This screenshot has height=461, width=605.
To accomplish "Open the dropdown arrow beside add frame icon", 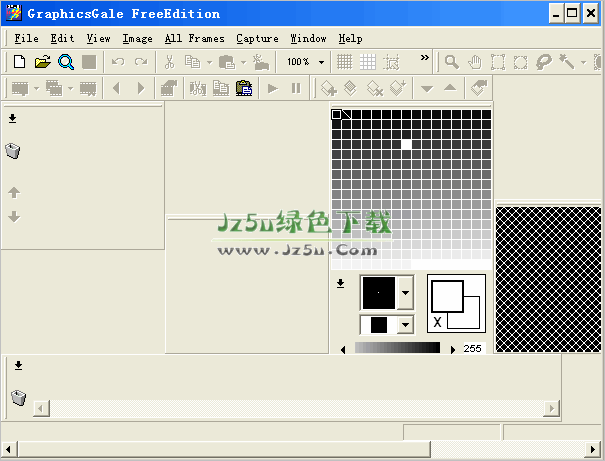I will [x=36, y=89].
